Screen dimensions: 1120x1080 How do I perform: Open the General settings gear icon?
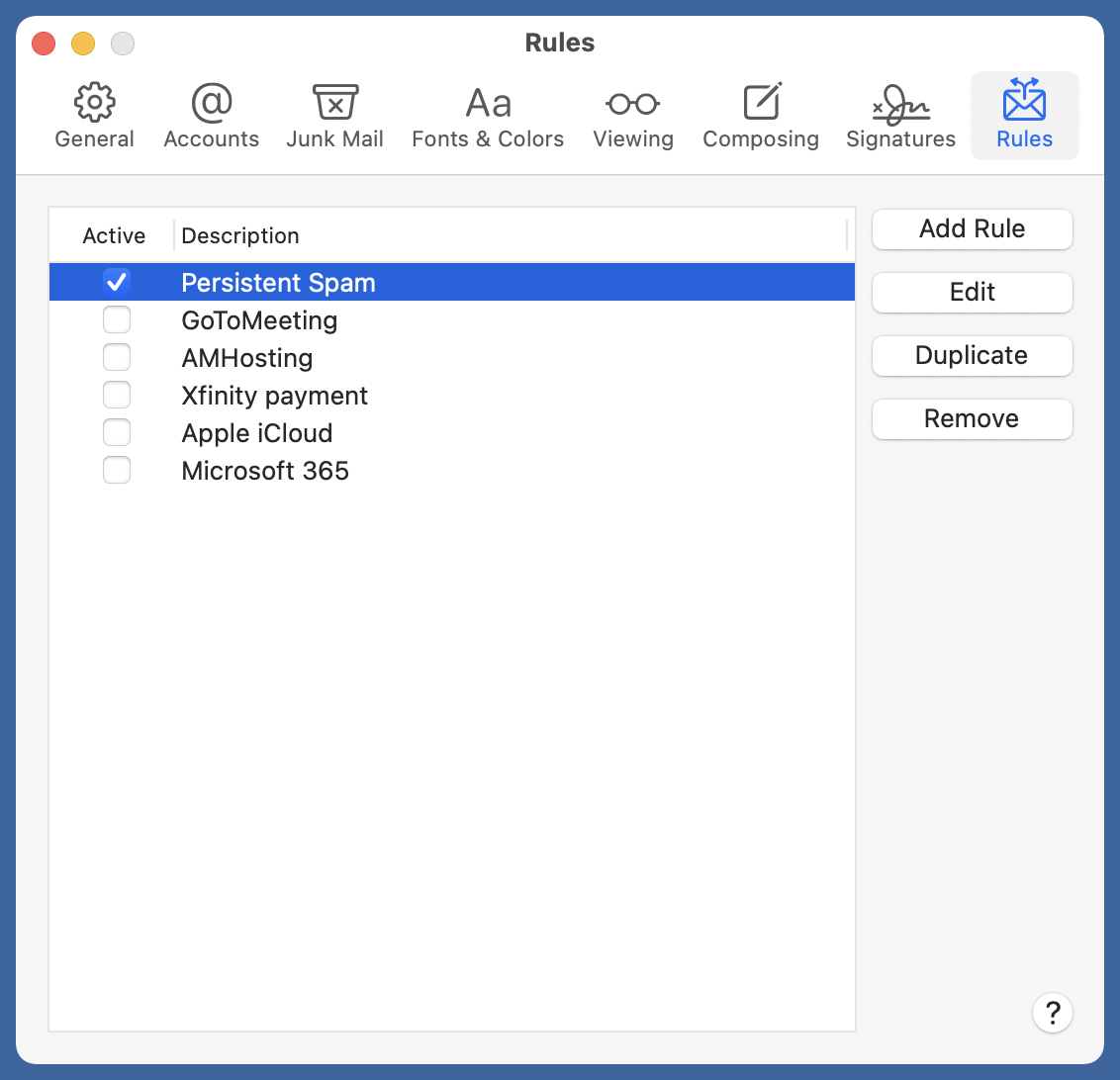tap(95, 102)
